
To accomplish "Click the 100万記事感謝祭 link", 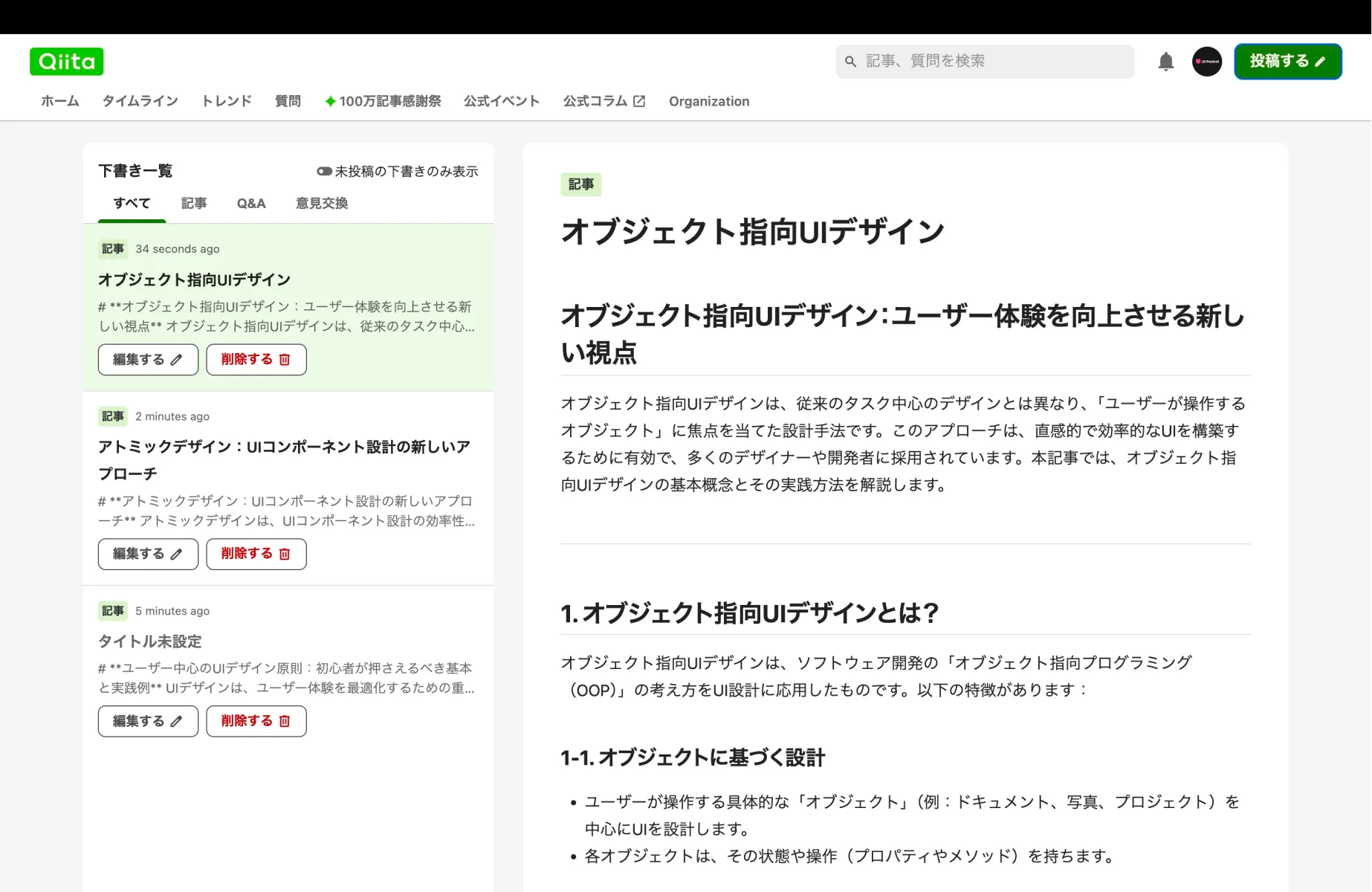I will [x=383, y=100].
